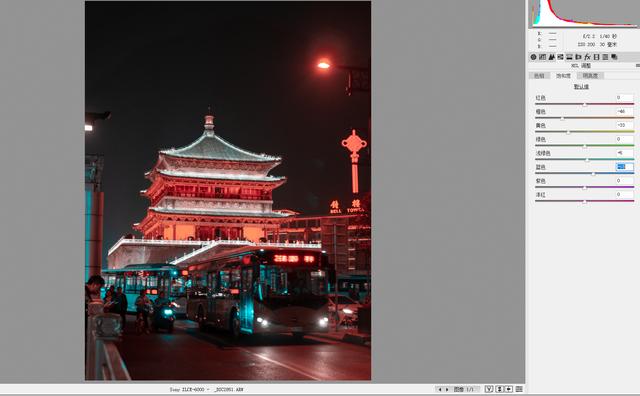Click the HSL 调整 panel title
This screenshot has height=396, width=640.
click(x=581, y=66)
